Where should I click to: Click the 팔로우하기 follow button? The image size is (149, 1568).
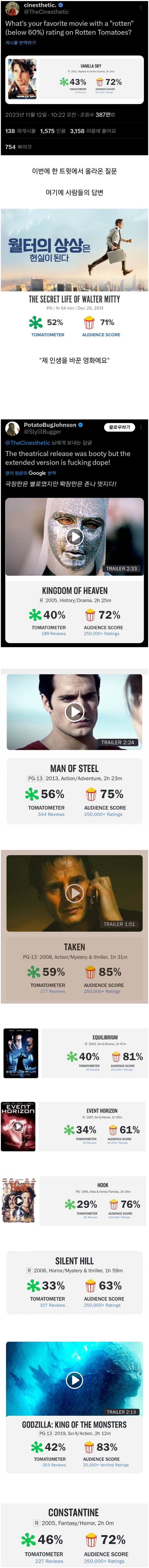pos(119,427)
